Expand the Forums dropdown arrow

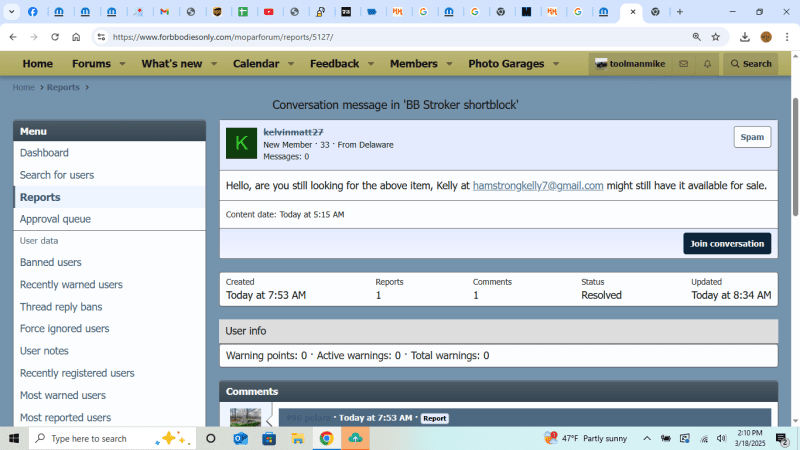pos(122,64)
